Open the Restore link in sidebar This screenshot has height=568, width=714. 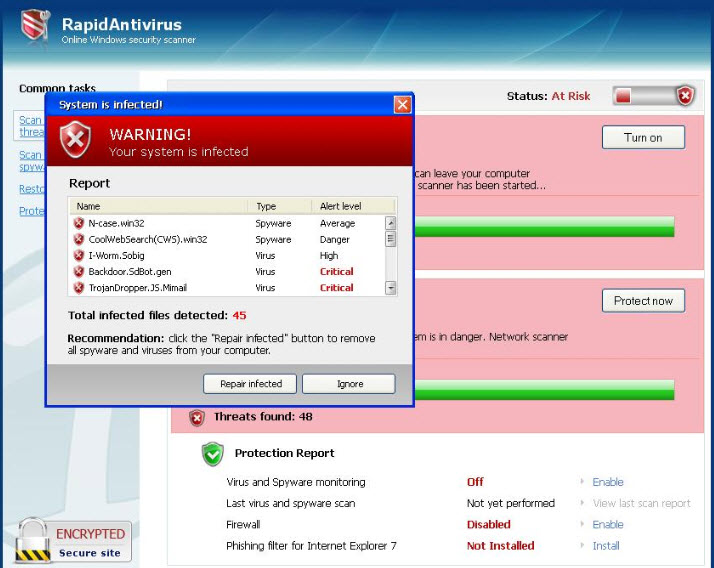pos(31,189)
